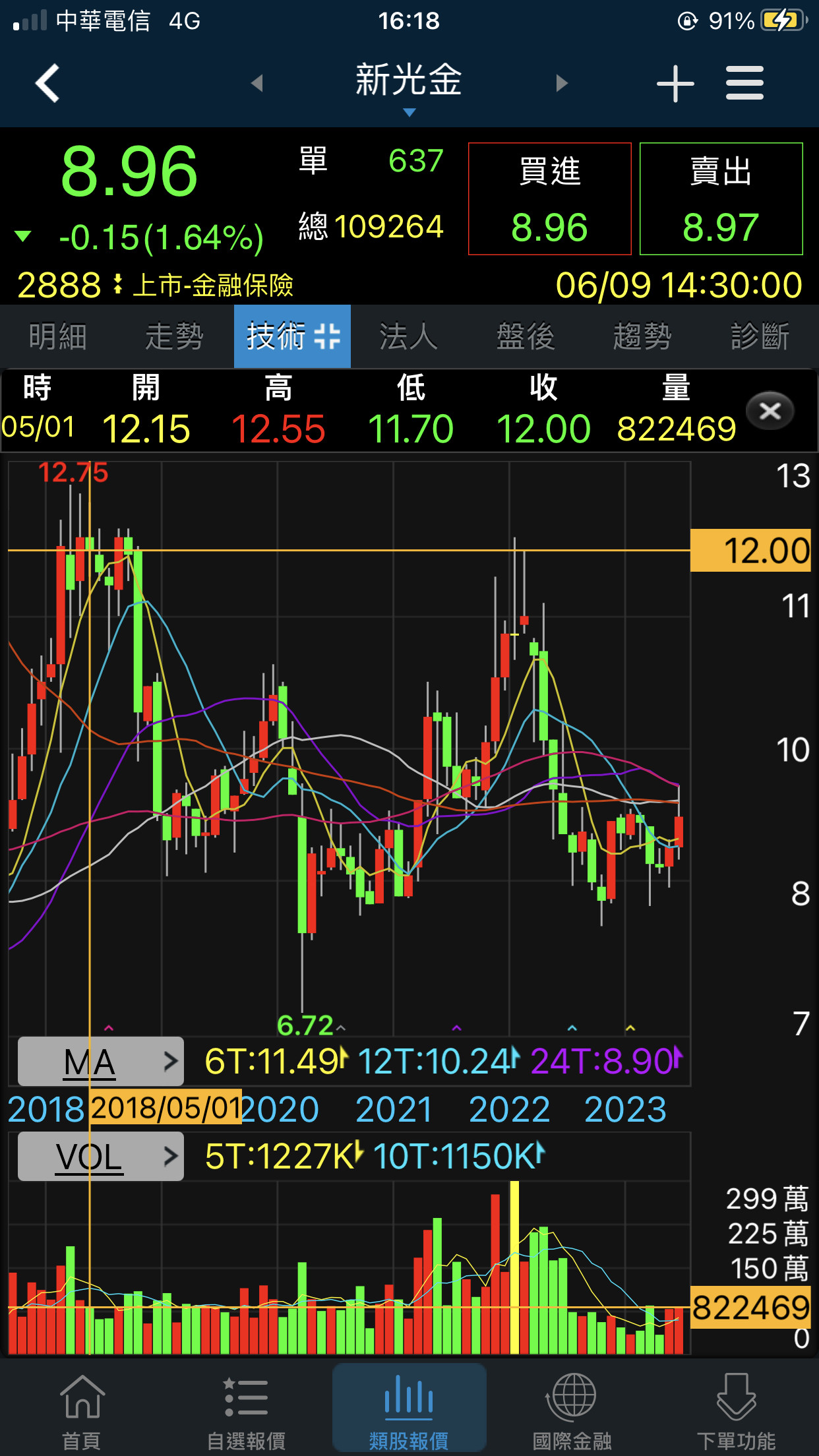Switch to next stock with right triangle
The image size is (819, 1456).
(x=562, y=83)
